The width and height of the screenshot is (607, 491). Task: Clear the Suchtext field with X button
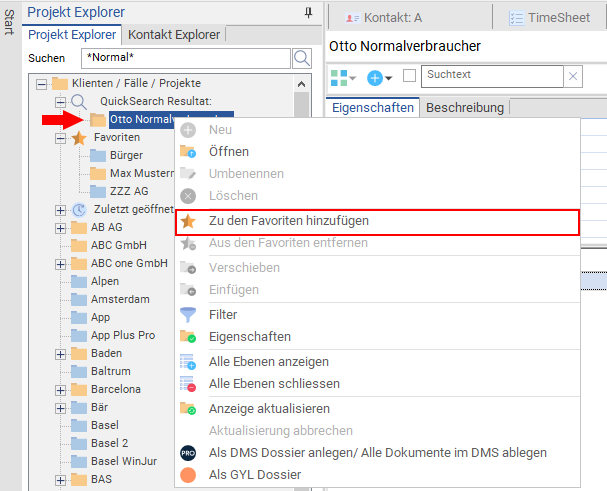click(573, 76)
